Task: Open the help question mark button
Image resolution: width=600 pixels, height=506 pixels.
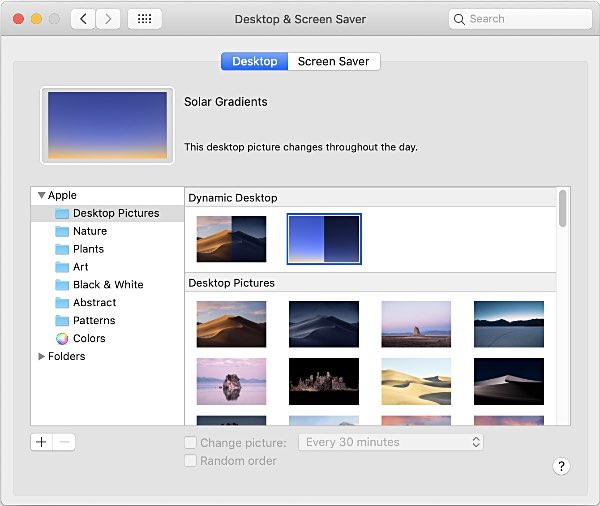Action: coord(561,466)
